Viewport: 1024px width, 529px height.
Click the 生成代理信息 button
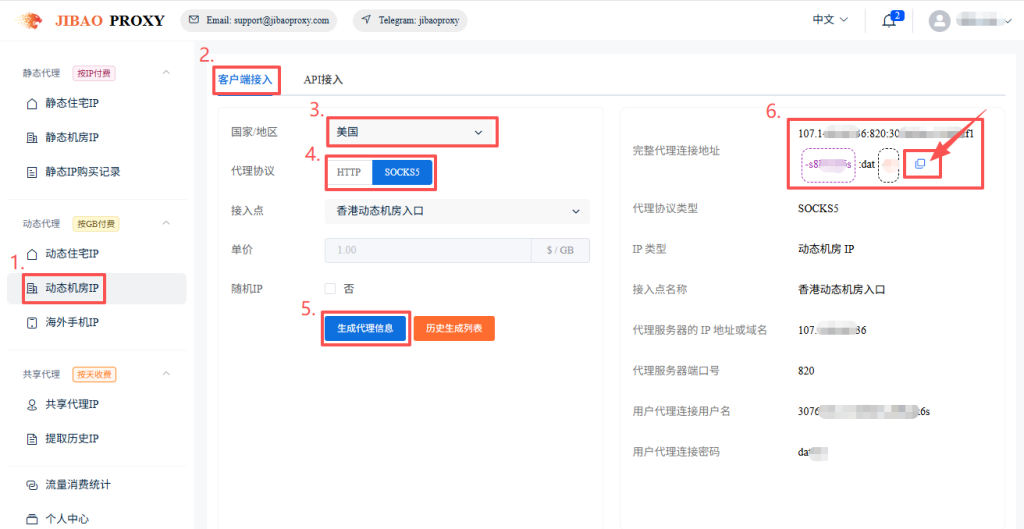point(365,328)
